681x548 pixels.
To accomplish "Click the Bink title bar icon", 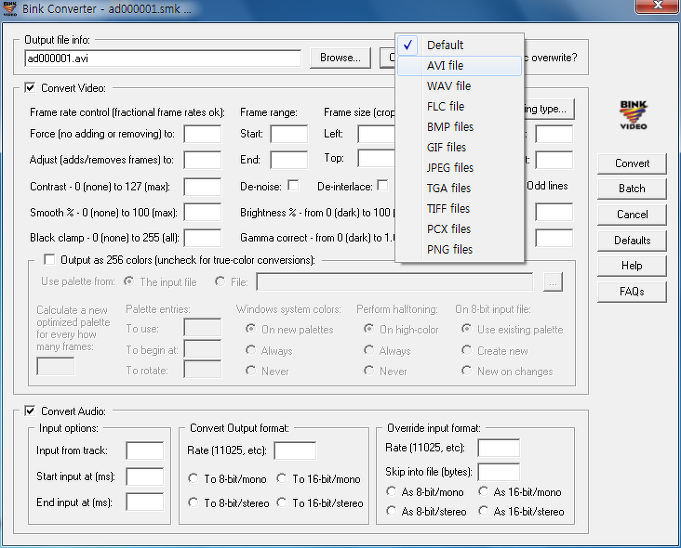I will [10, 8].
